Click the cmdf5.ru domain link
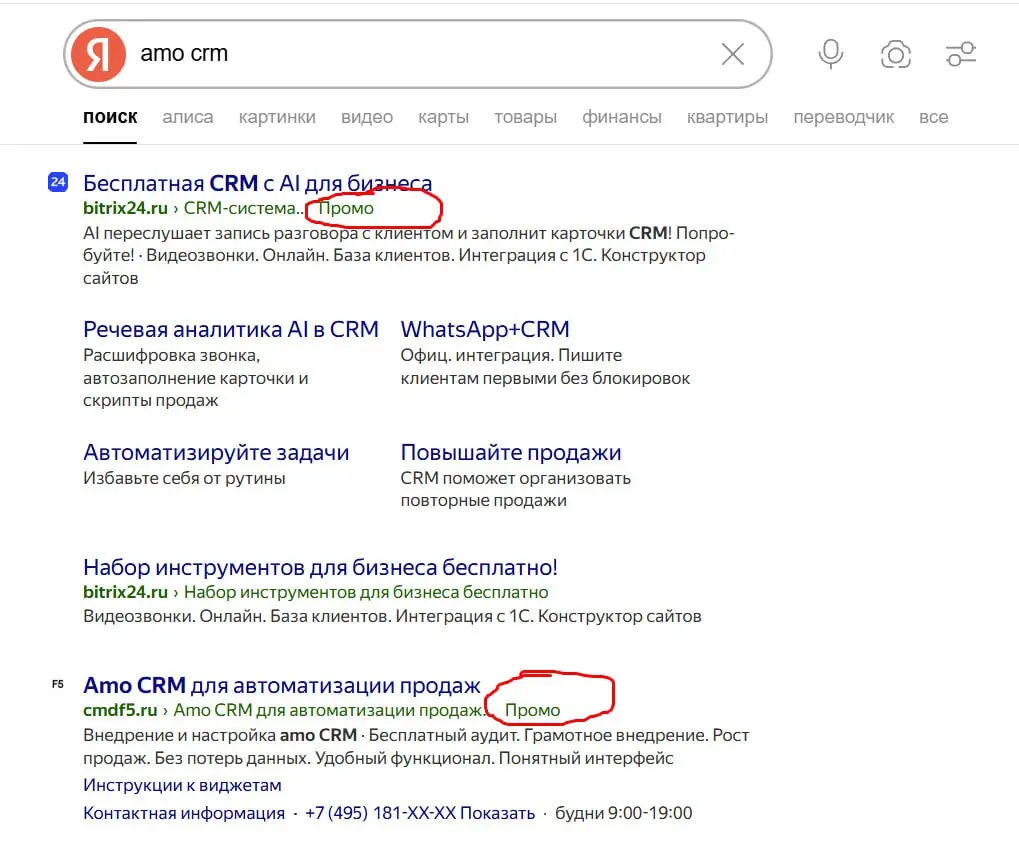This screenshot has width=1019, height=858. [x=120, y=710]
